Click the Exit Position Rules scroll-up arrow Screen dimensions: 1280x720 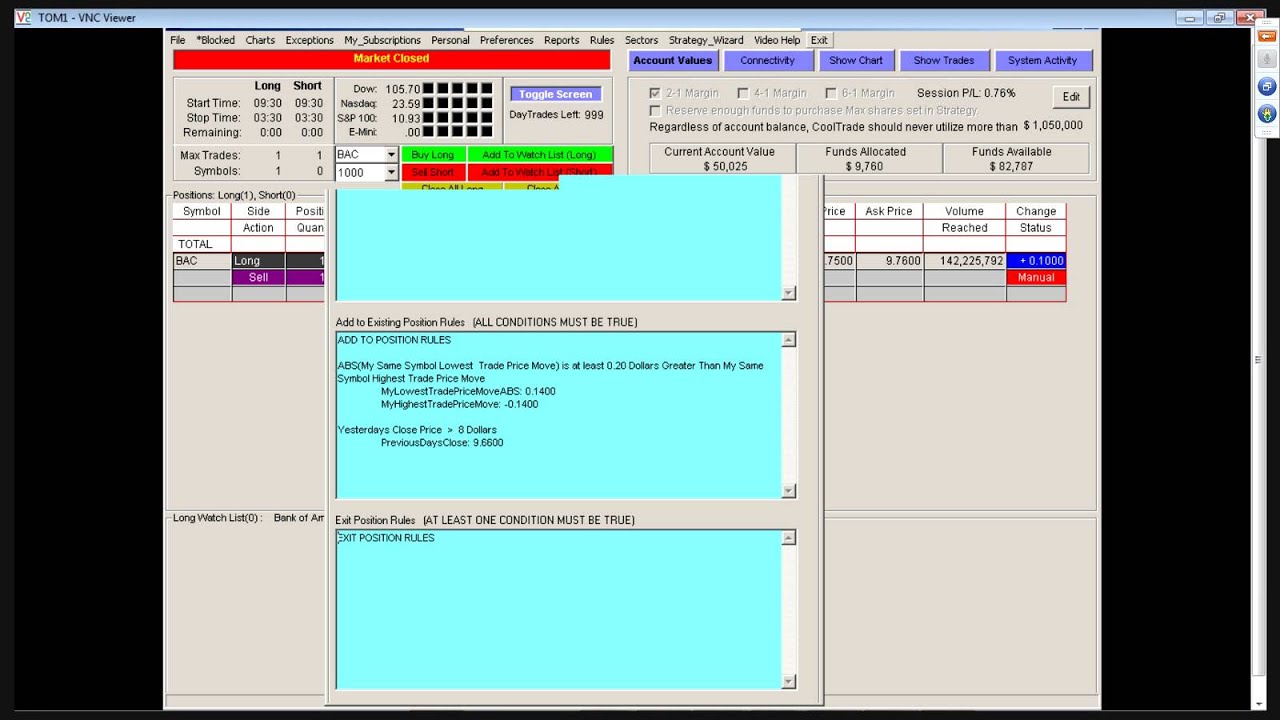point(789,538)
